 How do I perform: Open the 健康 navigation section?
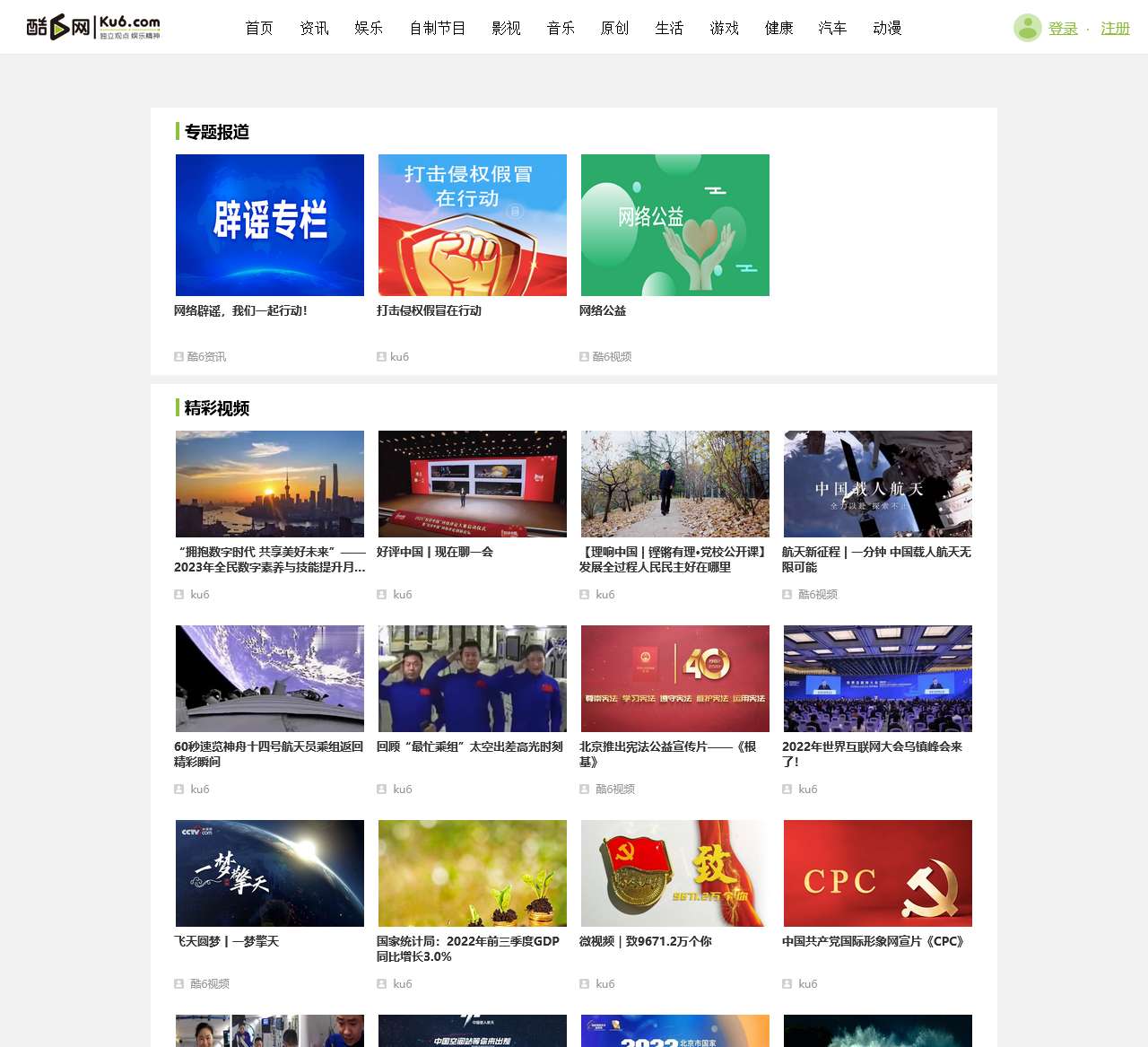778,28
